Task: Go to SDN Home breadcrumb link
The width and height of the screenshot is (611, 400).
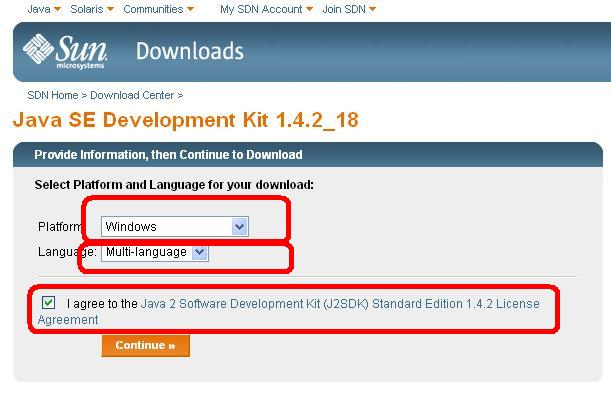Action: pyautogui.click(x=53, y=95)
